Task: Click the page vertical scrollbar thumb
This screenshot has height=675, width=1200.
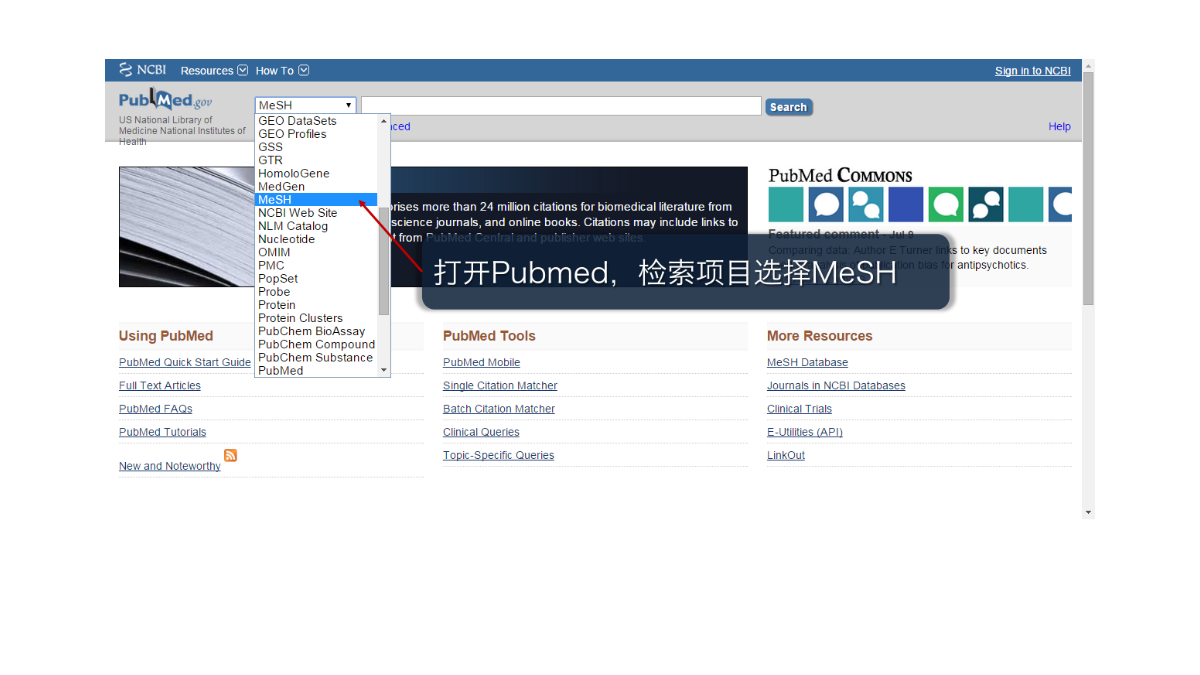Action: (1089, 189)
